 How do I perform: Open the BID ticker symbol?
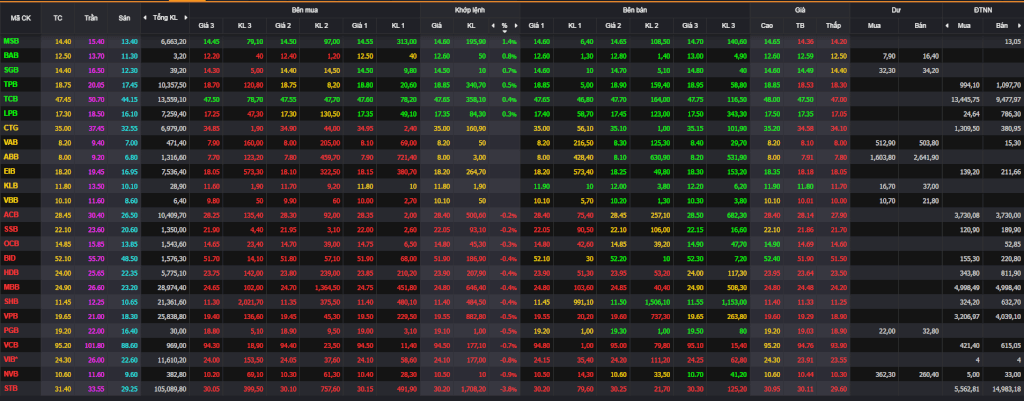(x=10, y=257)
